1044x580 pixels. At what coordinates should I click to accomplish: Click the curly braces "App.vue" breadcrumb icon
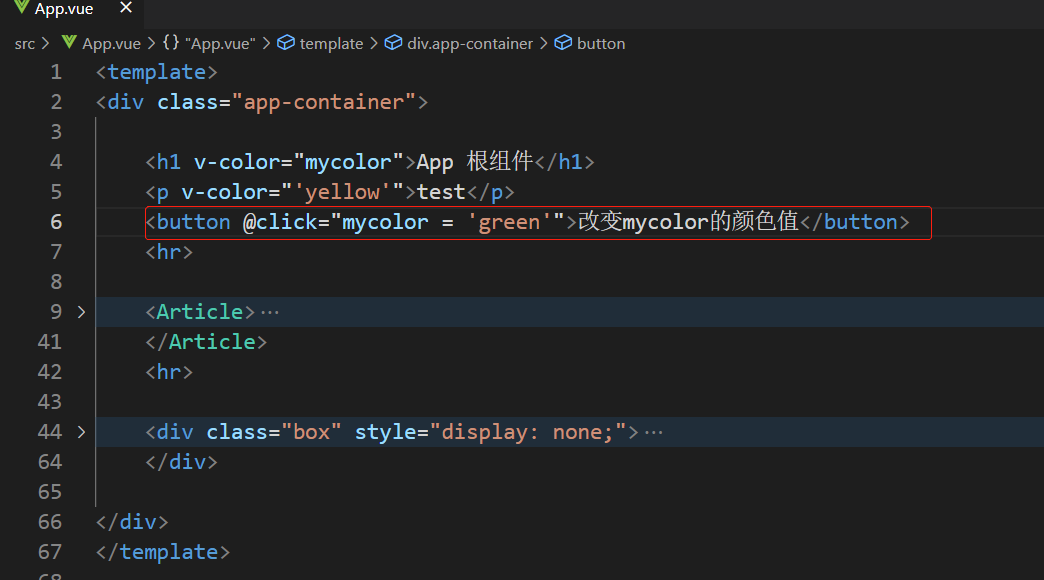171,43
